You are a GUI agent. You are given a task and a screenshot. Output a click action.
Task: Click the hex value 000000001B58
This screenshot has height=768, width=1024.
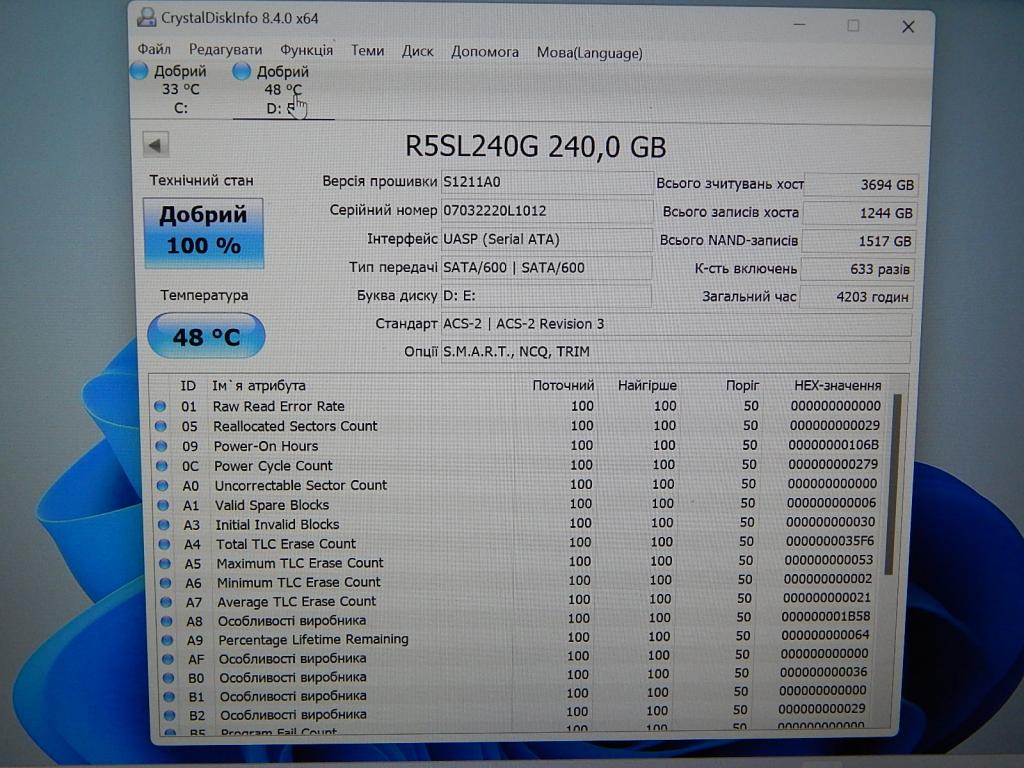[826, 616]
